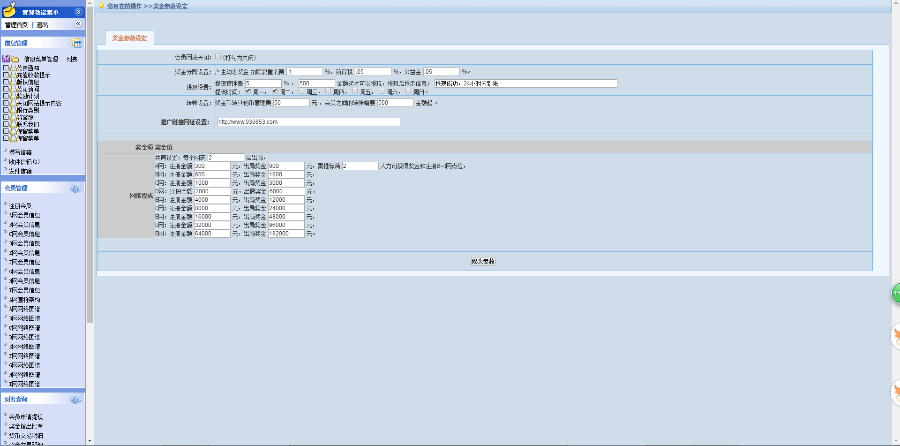
Task: Tick the first item checkbox in sidebar tree
Action: pos(8,68)
